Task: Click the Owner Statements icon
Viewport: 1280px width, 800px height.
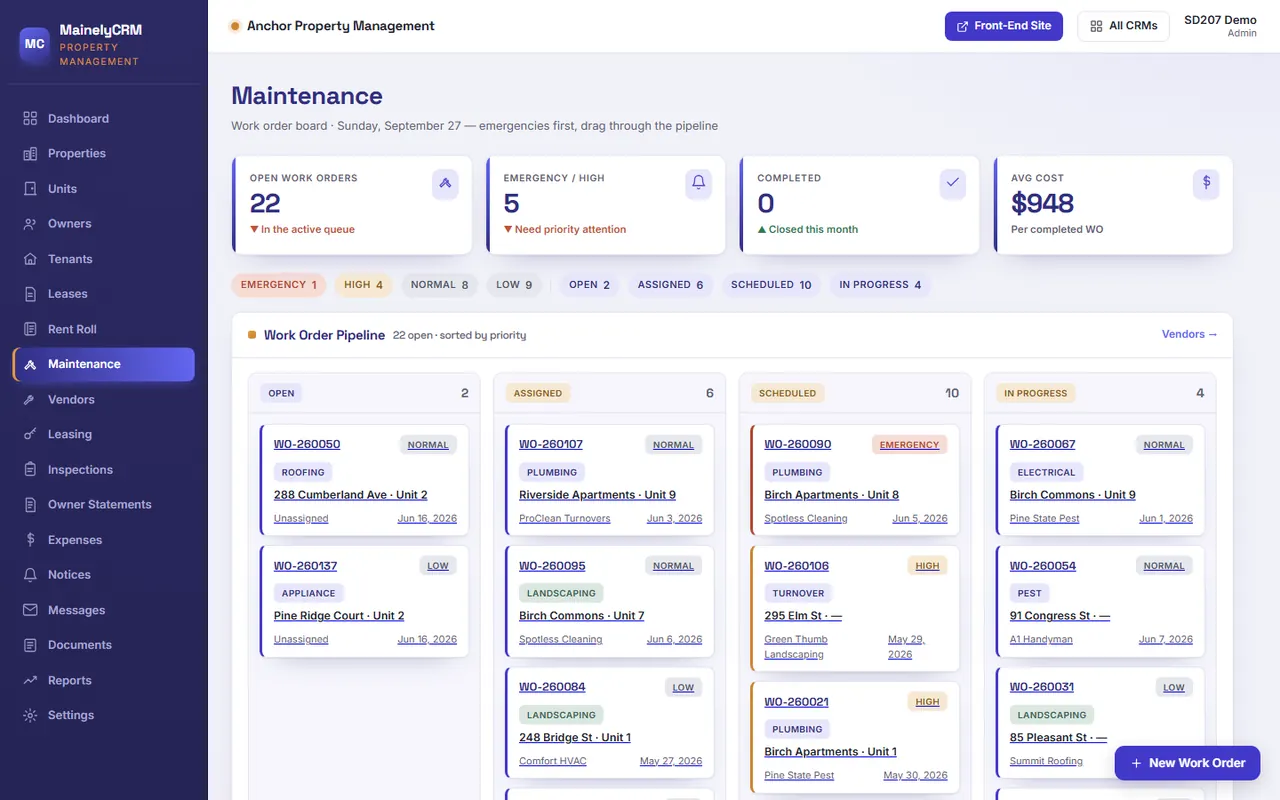Action: click(x=30, y=504)
